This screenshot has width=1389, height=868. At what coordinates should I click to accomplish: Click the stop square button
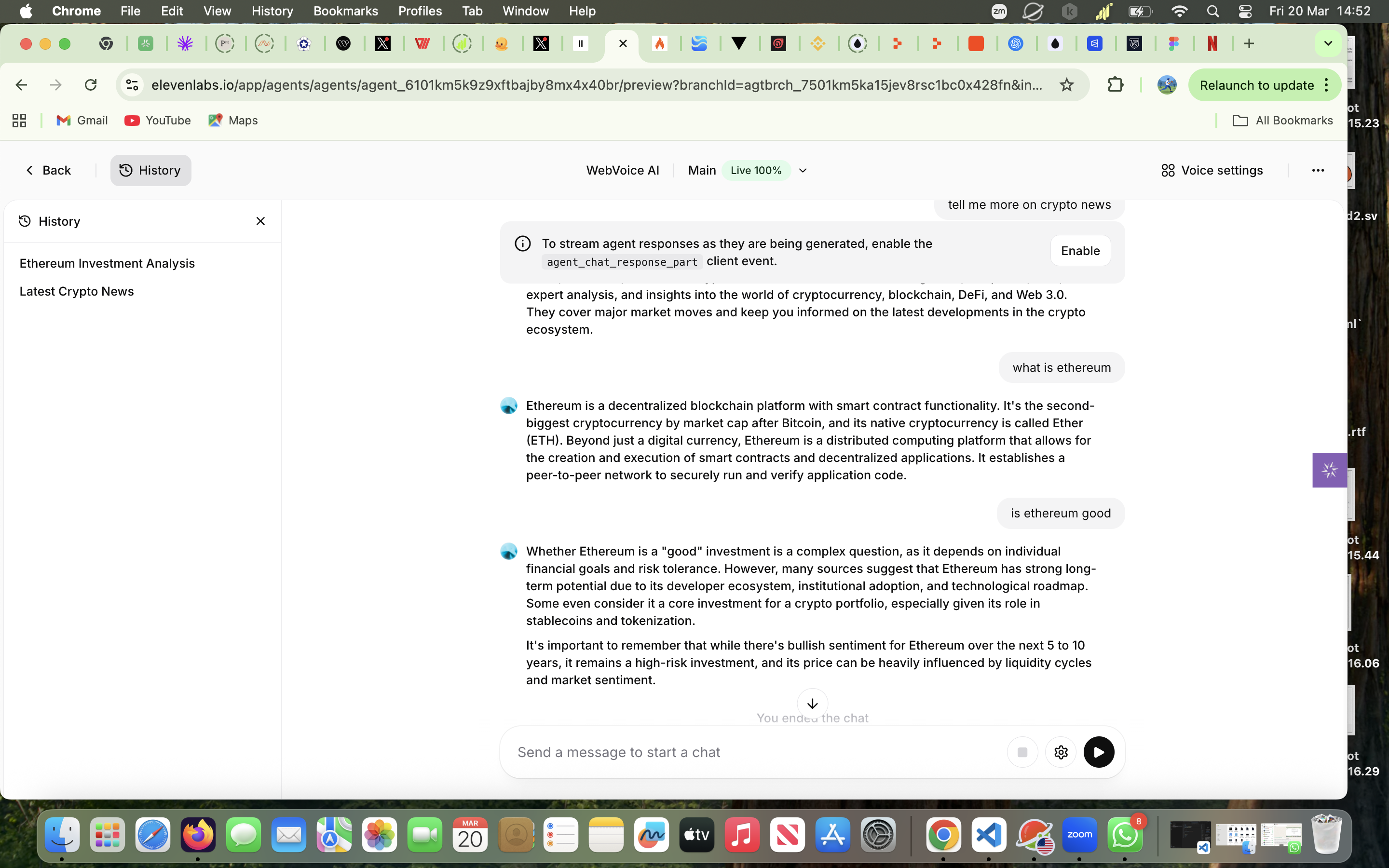point(1021,752)
